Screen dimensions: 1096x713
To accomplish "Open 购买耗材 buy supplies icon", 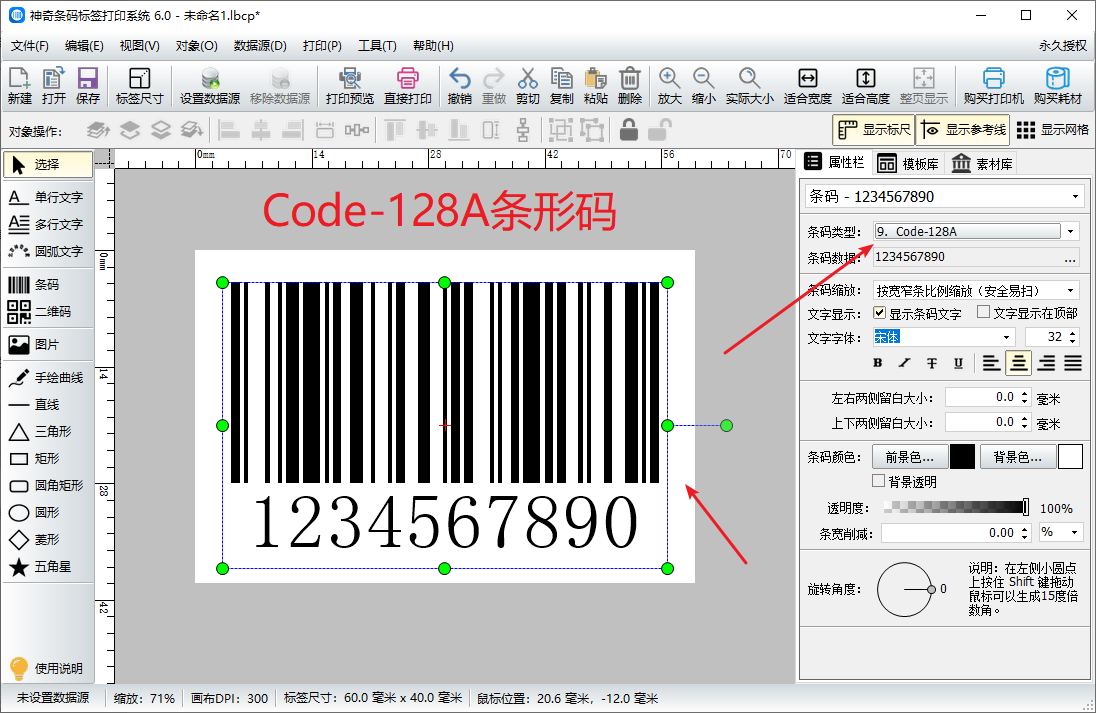I will (x=1058, y=85).
